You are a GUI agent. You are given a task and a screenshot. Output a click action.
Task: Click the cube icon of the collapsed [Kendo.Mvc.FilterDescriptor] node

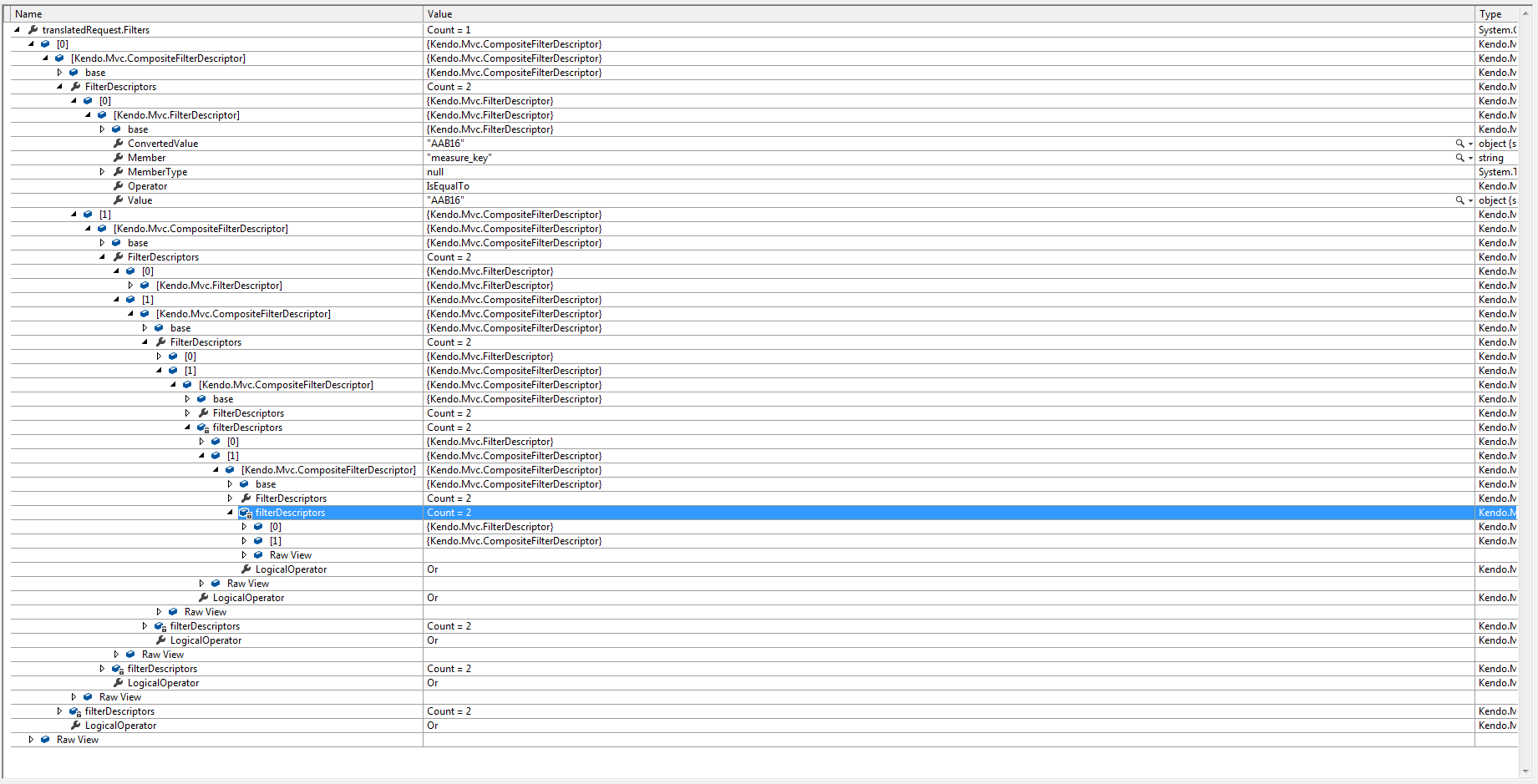[x=145, y=286]
